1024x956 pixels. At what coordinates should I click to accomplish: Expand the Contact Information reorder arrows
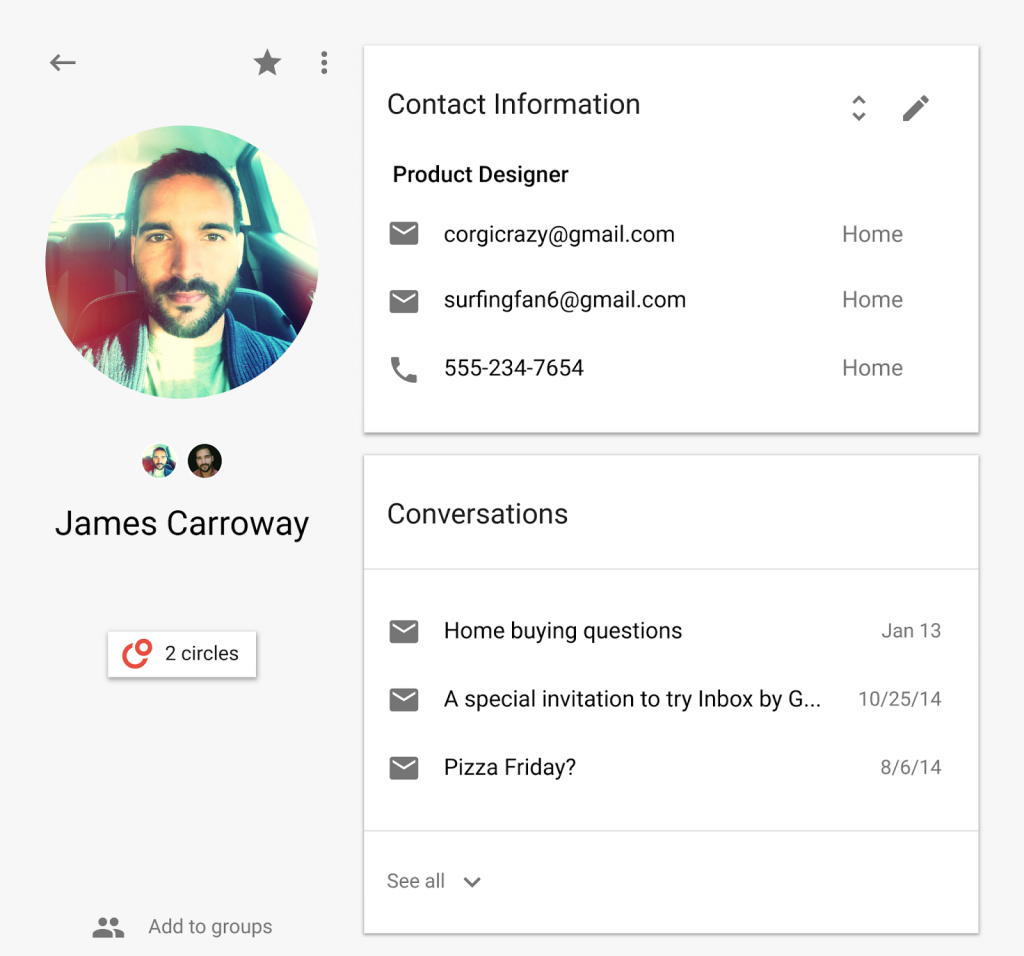859,107
